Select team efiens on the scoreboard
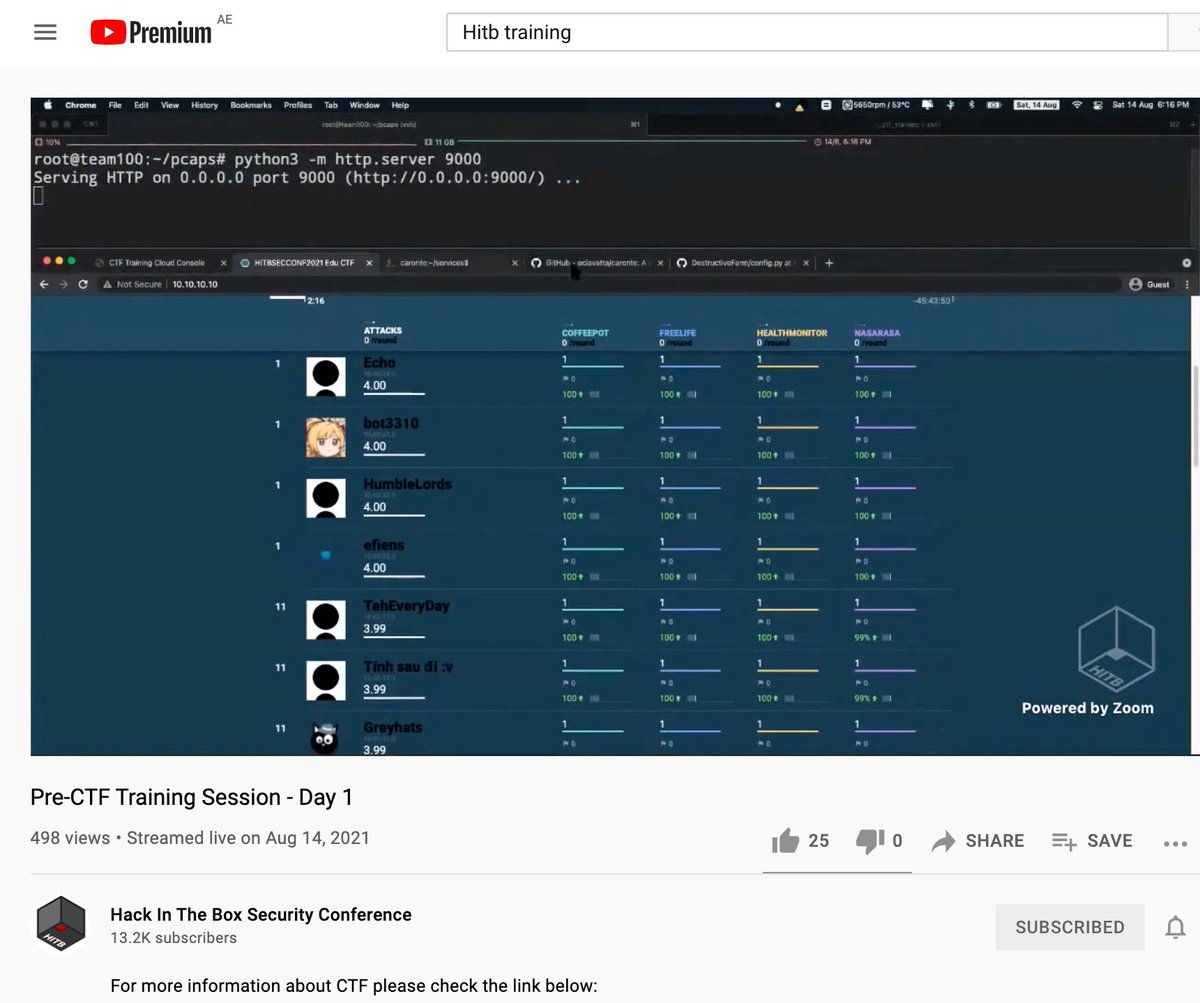Screen dimensions: 1200x1003 [384, 545]
